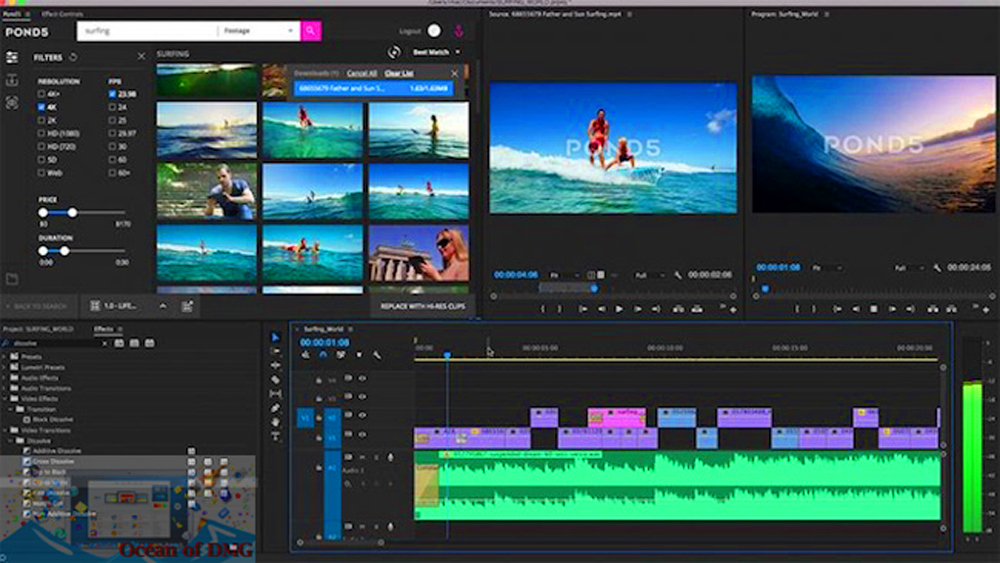This screenshot has height=563, width=1000.
Task: Click Overwrite button in Source monitor transport
Action: coord(697,309)
